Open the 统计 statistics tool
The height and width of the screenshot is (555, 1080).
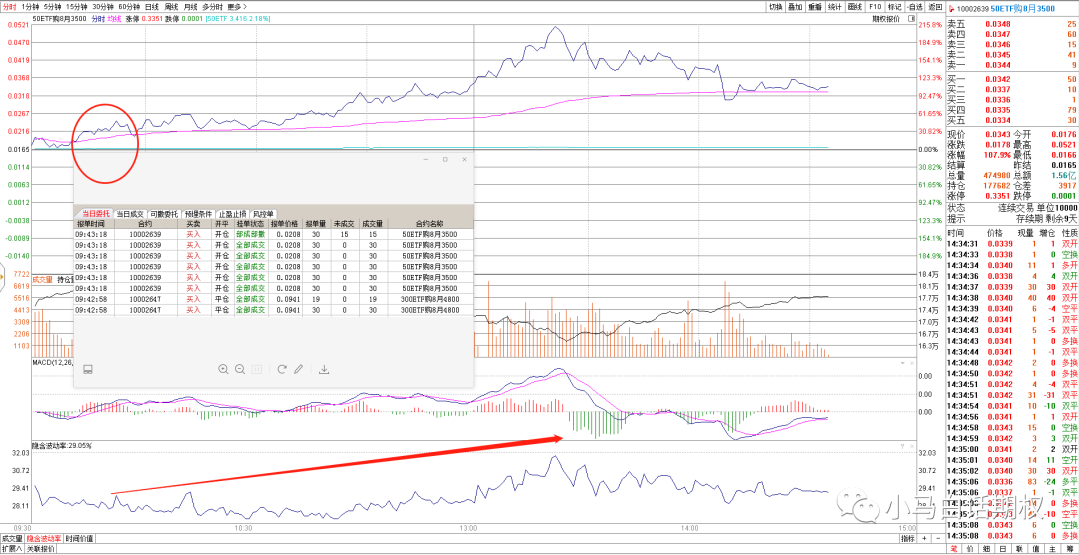coord(835,6)
